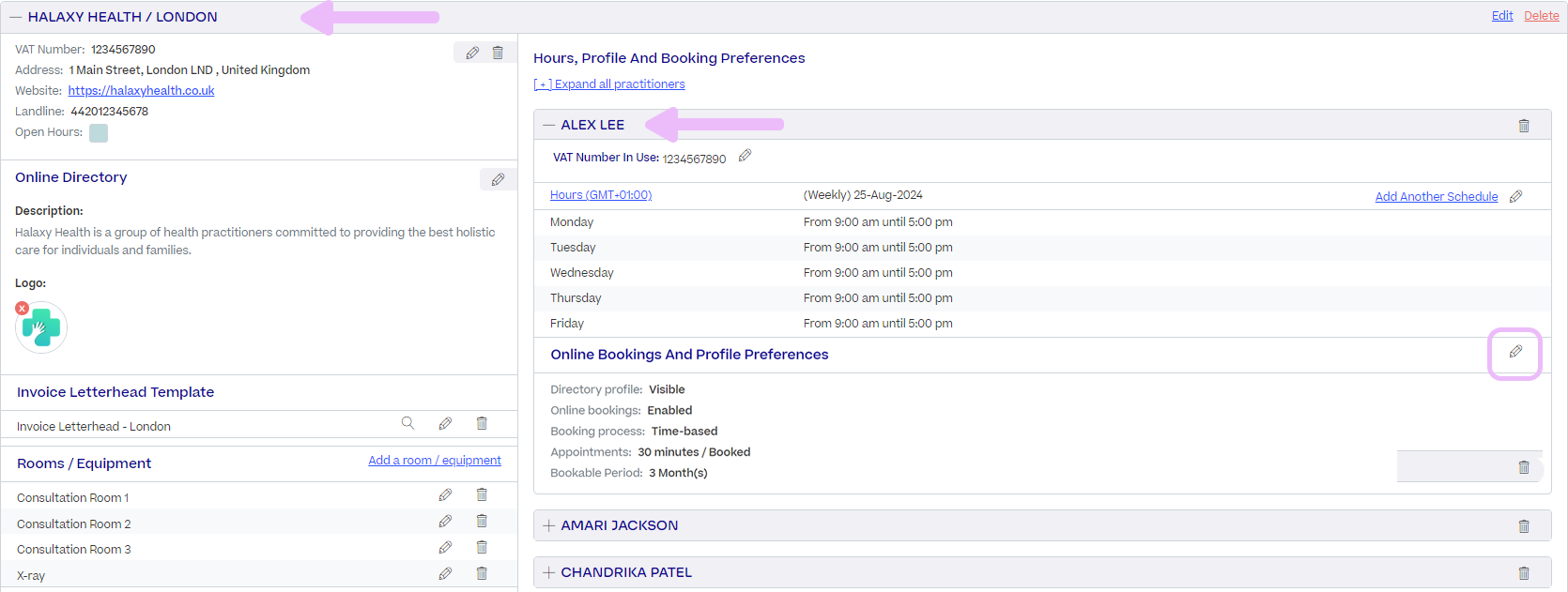
Task: Edit Online Bookings And Profile Preferences
Action: (x=1515, y=352)
